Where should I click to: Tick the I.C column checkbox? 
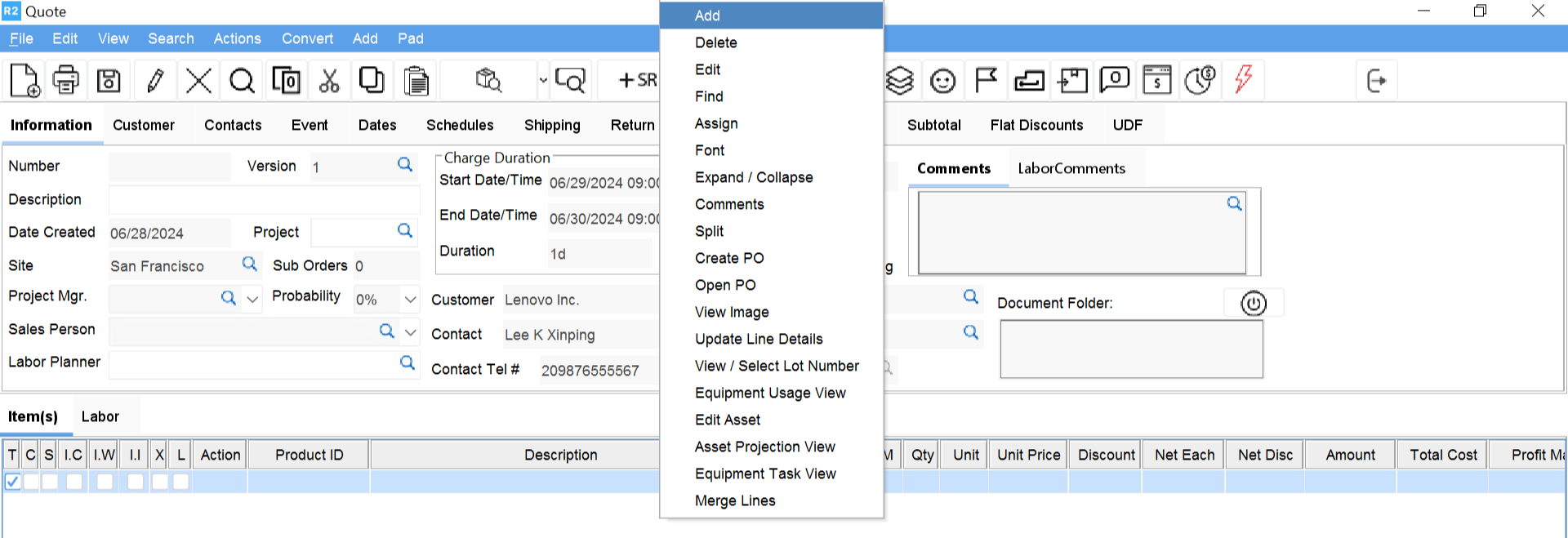click(x=74, y=482)
